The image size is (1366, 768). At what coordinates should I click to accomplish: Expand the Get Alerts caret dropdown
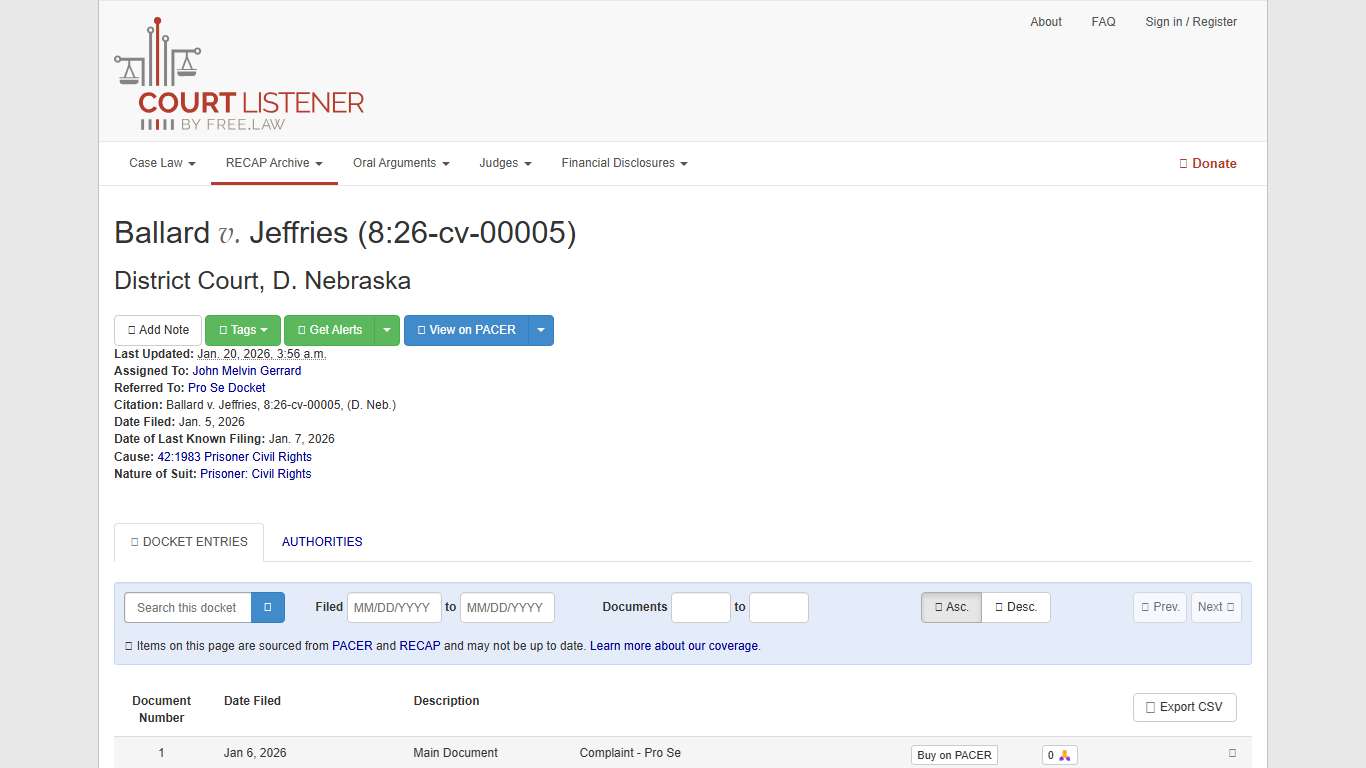[x=387, y=330]
